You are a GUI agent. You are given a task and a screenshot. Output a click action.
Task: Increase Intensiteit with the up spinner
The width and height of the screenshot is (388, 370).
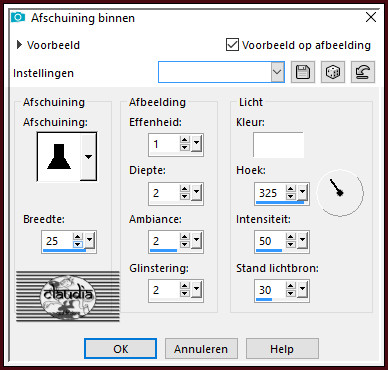point(291,236)
